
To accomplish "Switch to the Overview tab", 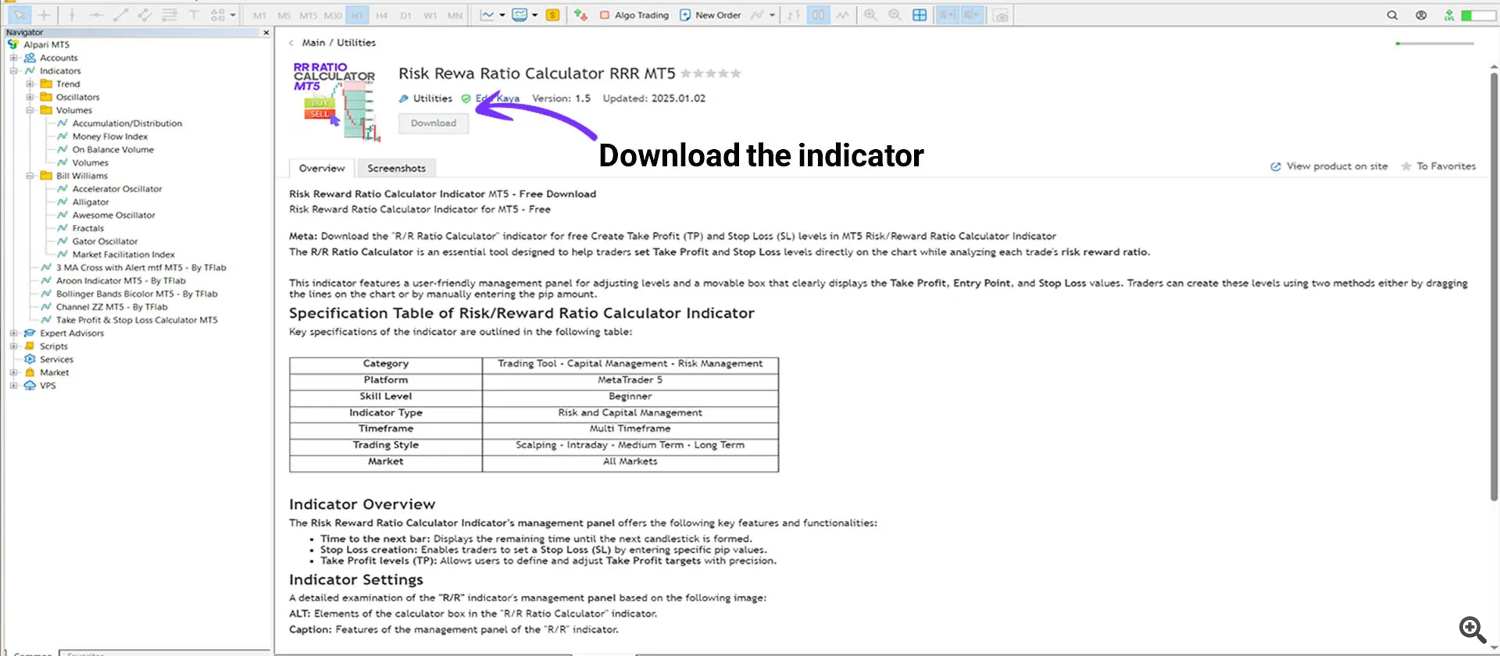I will [321, 168].
